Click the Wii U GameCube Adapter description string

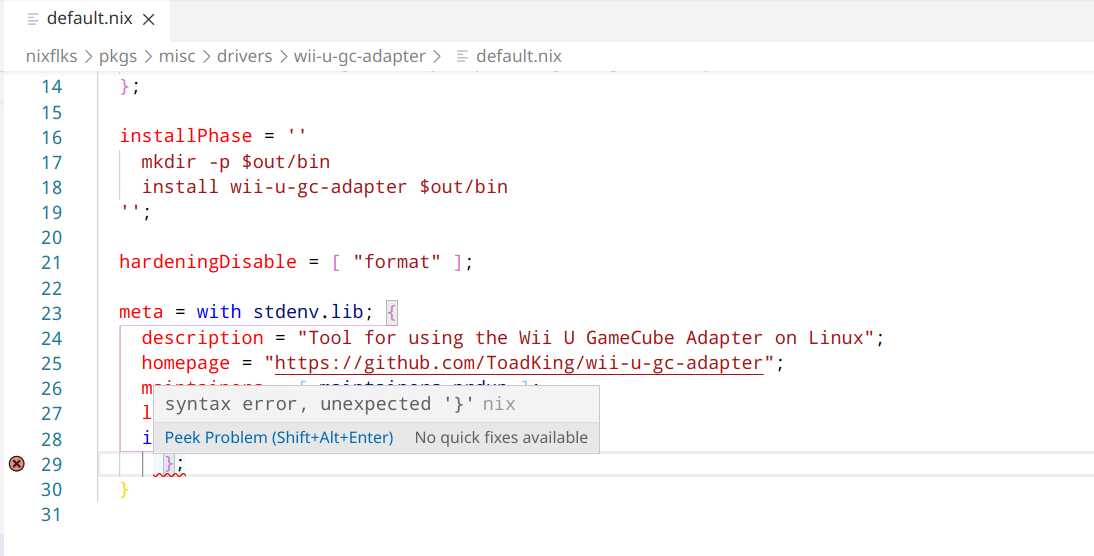pos(585,338)
